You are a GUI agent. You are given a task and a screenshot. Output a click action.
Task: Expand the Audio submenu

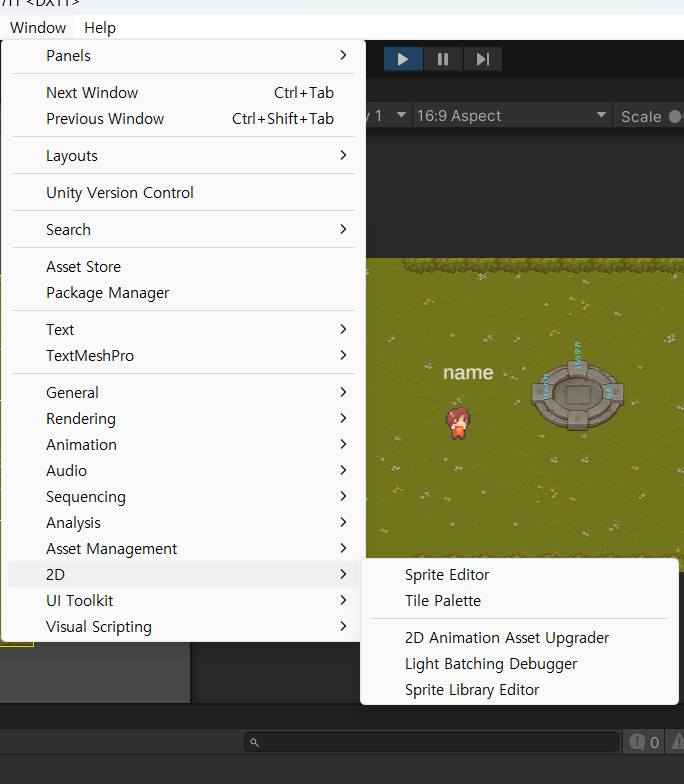[x=183, y=470]
